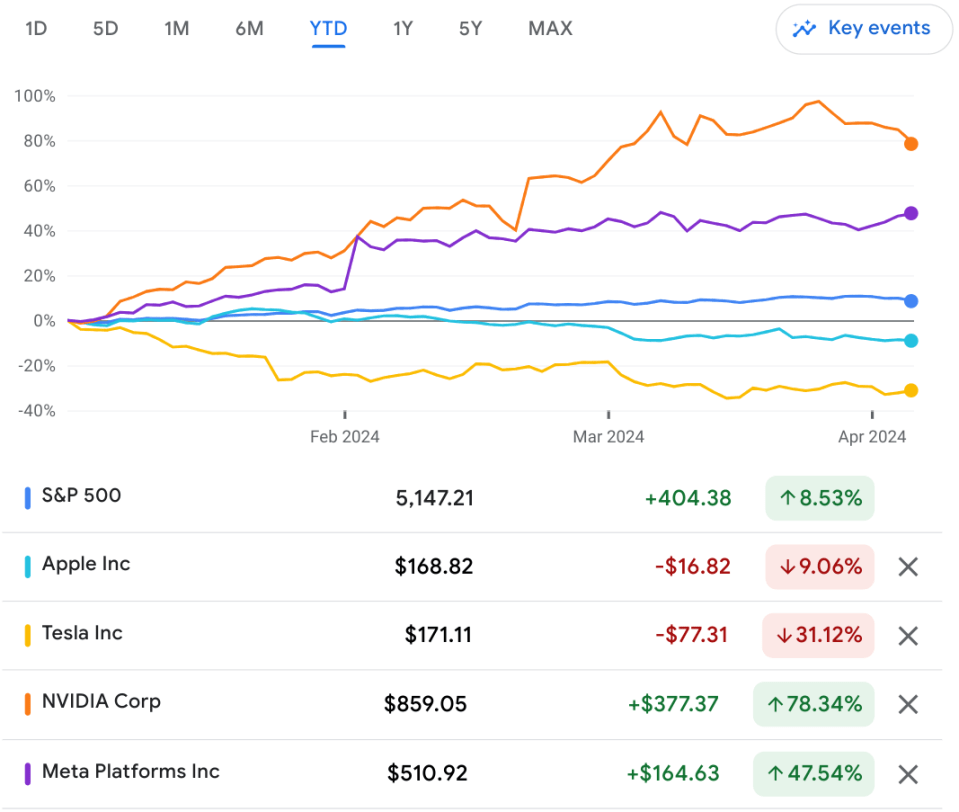Choose the 5Y chart range

[x=470, y=29]
